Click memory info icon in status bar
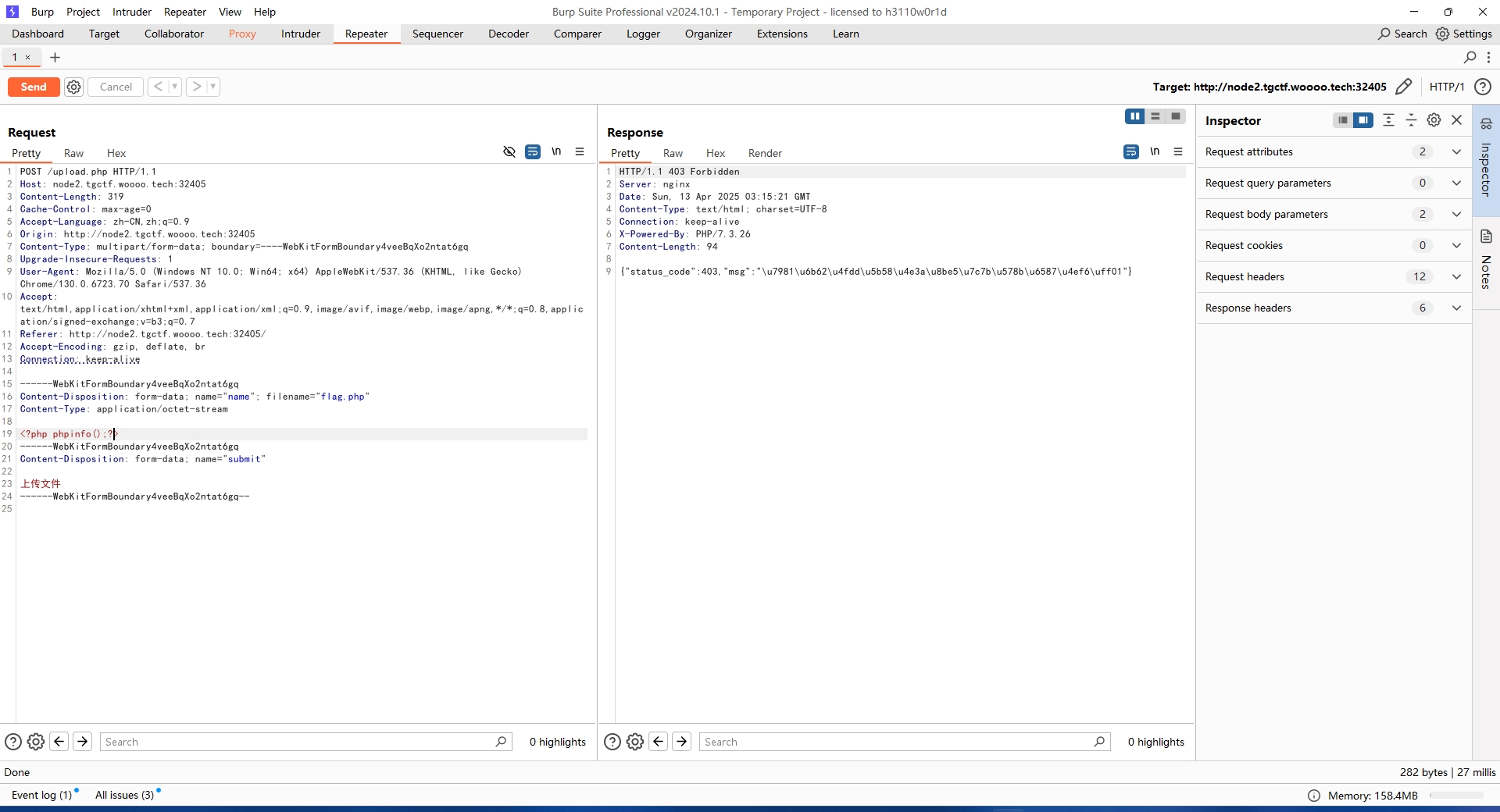Image resolution: width=1500 pixels, height=812 pixels. pos(1314,796)
